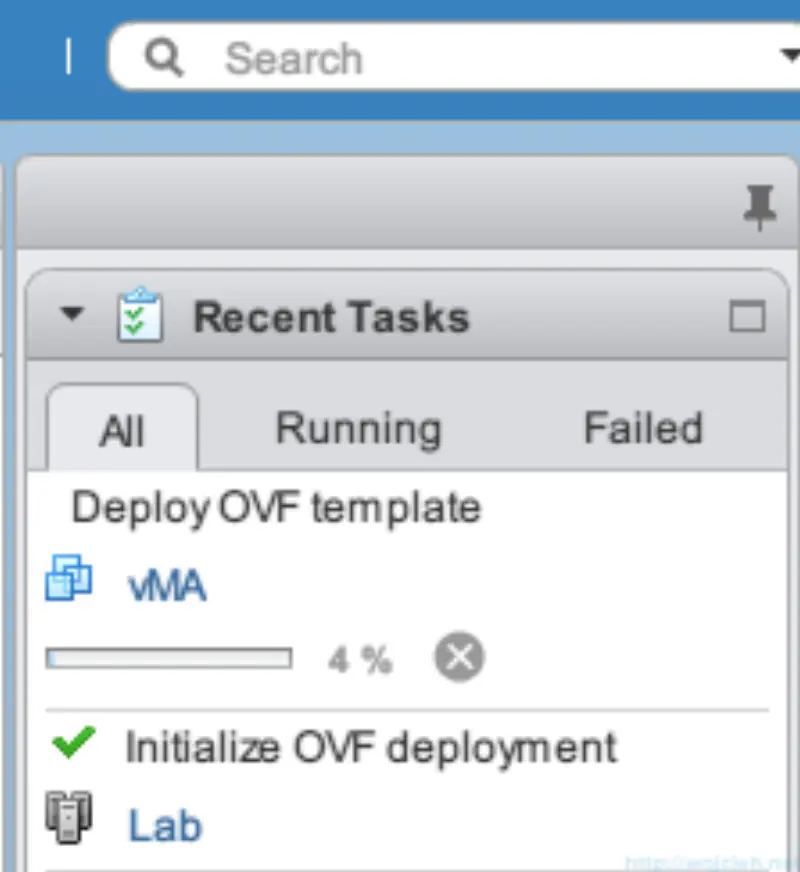
Task: Open the search options dropdown arrow
Action: pos(790,57)
